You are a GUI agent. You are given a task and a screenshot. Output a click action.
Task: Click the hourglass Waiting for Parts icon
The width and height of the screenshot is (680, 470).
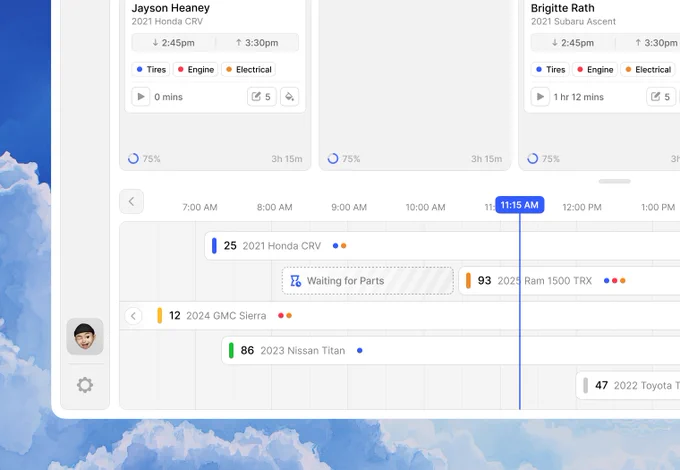click(x=295, y=281)
